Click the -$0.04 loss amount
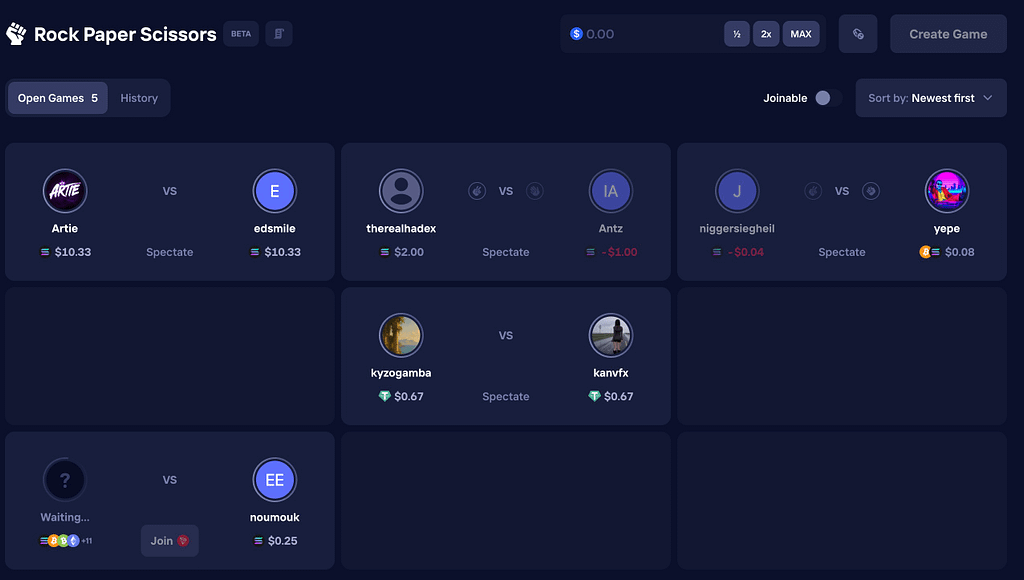 [x=745, y=252]
